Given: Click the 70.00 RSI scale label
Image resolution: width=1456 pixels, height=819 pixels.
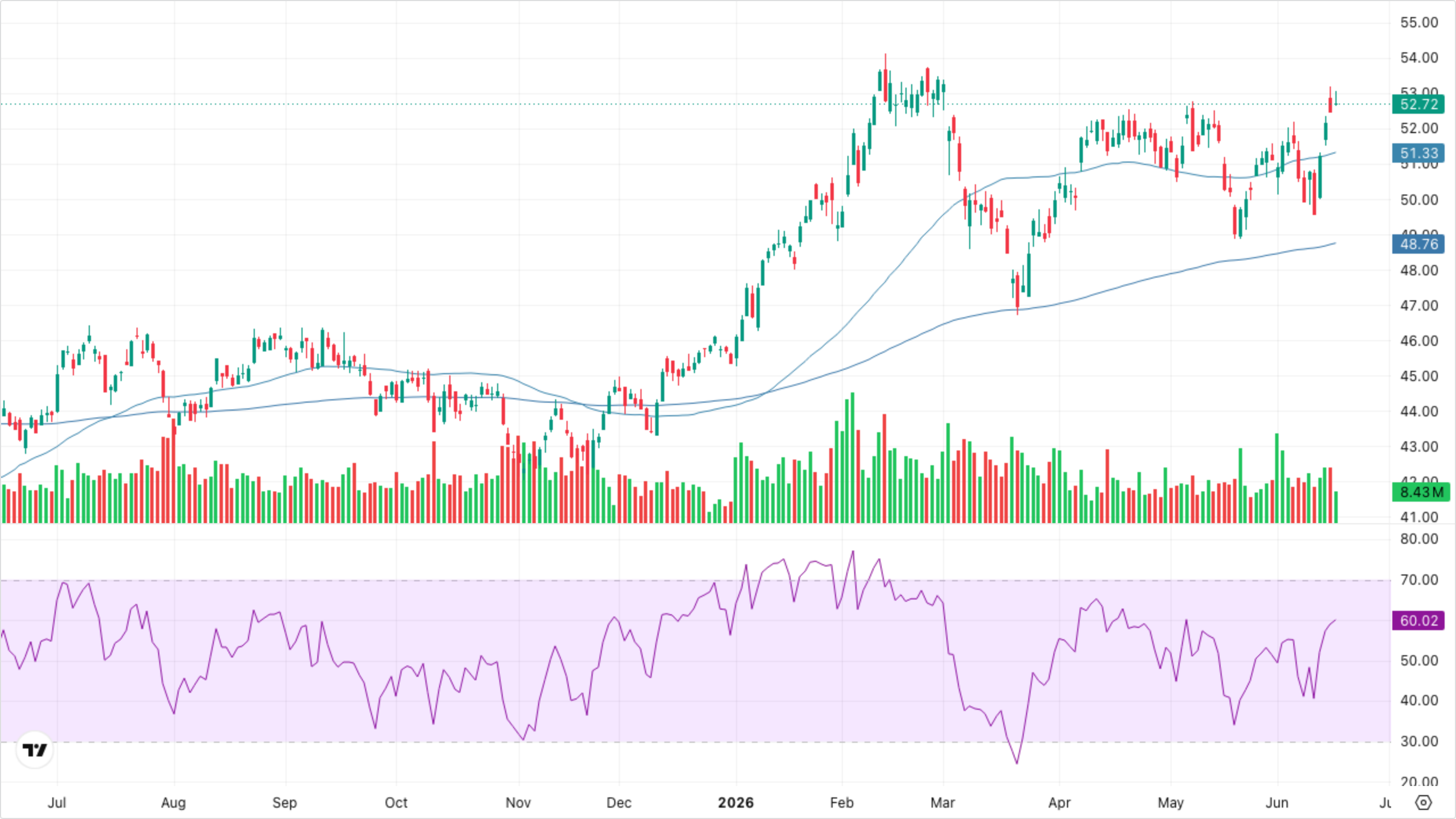Looking at the screenshot, I should pos(1418,580).
